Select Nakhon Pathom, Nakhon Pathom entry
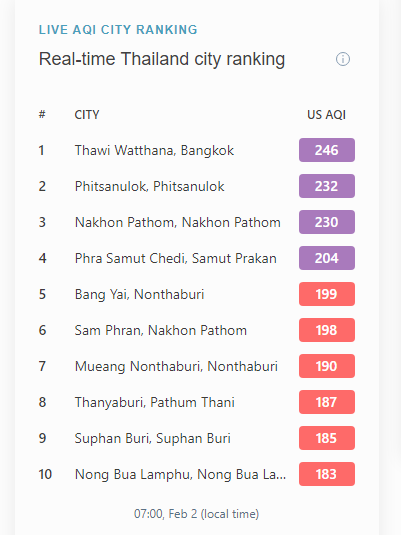This screenshot has height=535, width=401. 177,222
